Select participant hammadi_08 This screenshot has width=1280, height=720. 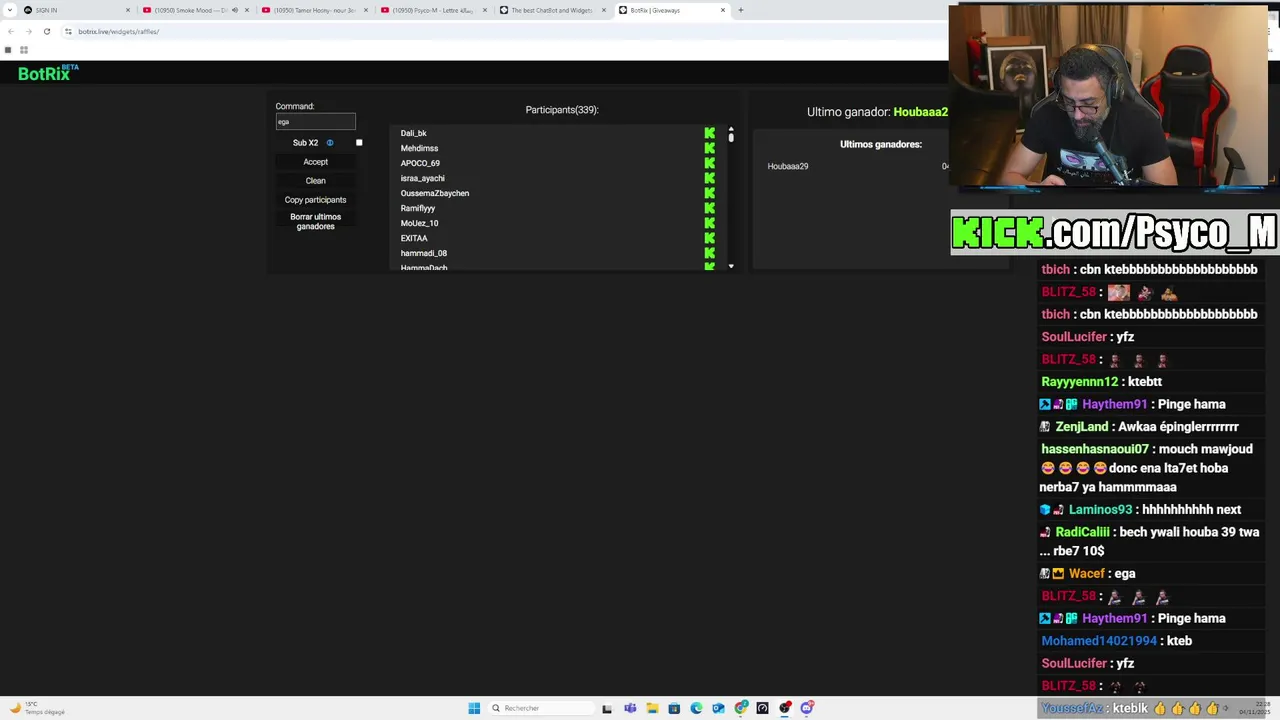[423, 253]
